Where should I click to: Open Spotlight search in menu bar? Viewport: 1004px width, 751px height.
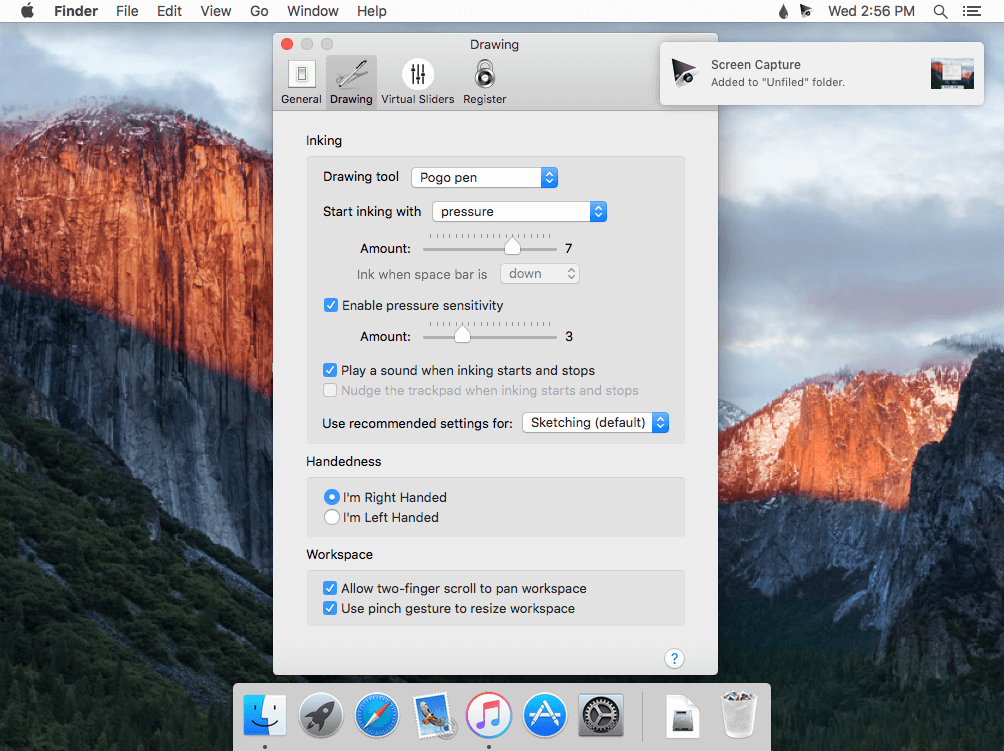(940, 11)
